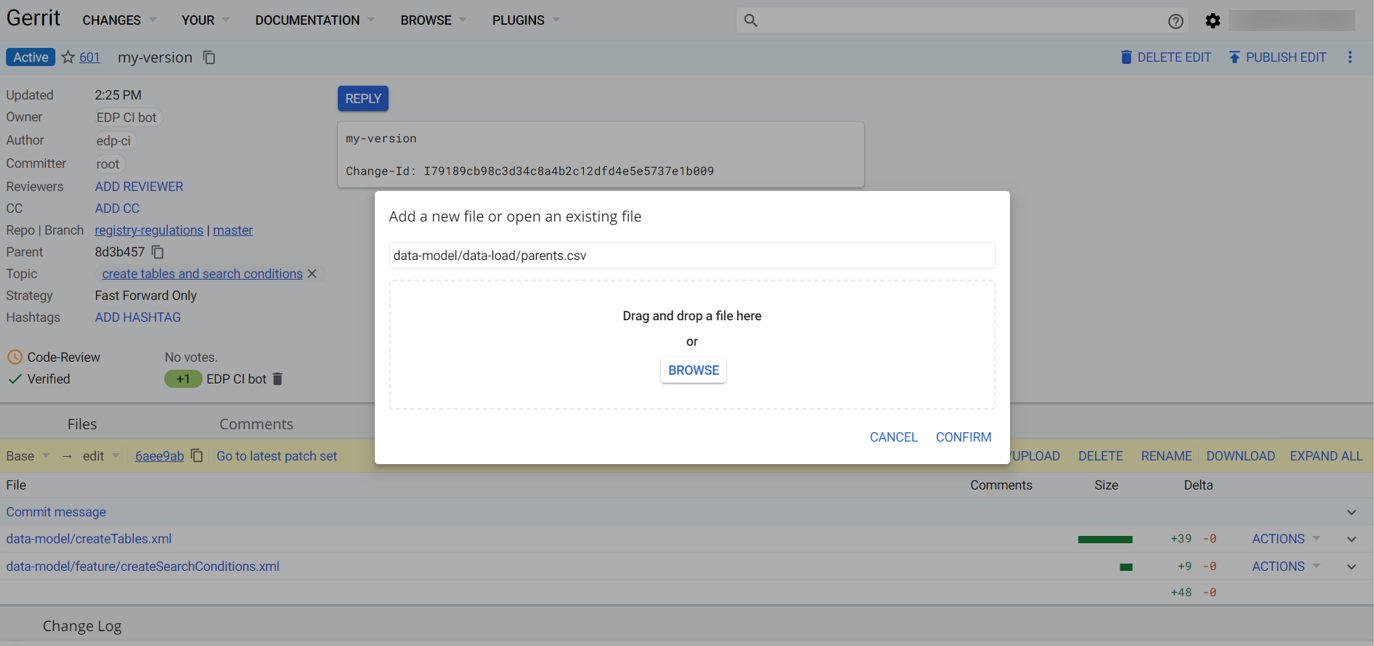
Task: Open the Plugins menu
Action: click(x=526, y=20)
